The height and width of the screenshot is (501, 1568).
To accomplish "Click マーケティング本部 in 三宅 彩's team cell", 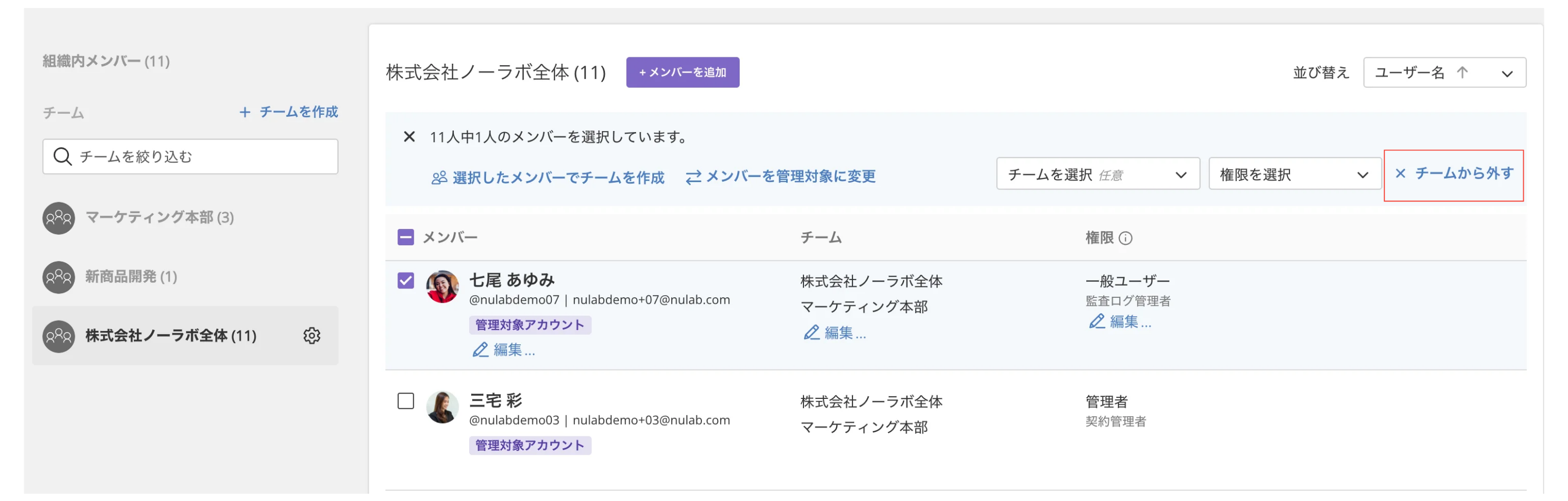I will [865, 427].
